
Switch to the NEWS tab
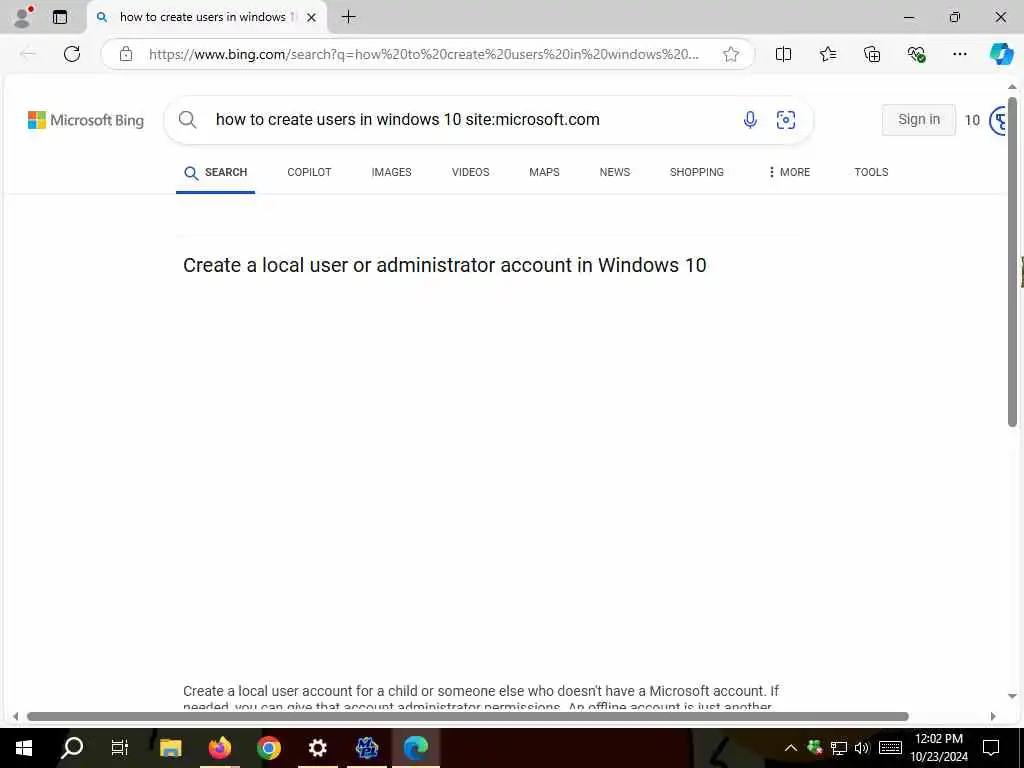[x=615, y=172]
